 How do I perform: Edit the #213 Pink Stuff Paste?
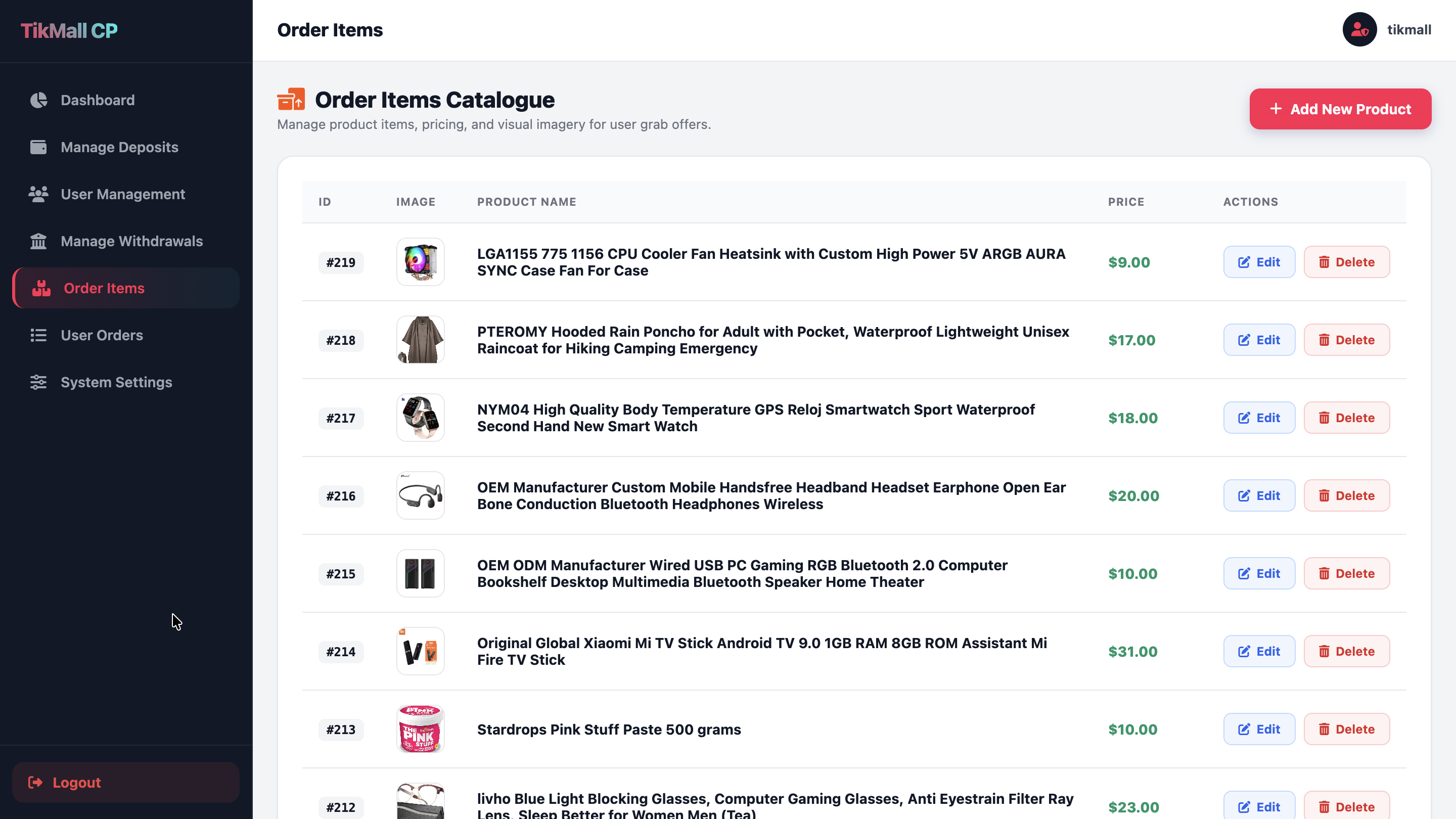pyautogui.click(x=1259, y=729)
